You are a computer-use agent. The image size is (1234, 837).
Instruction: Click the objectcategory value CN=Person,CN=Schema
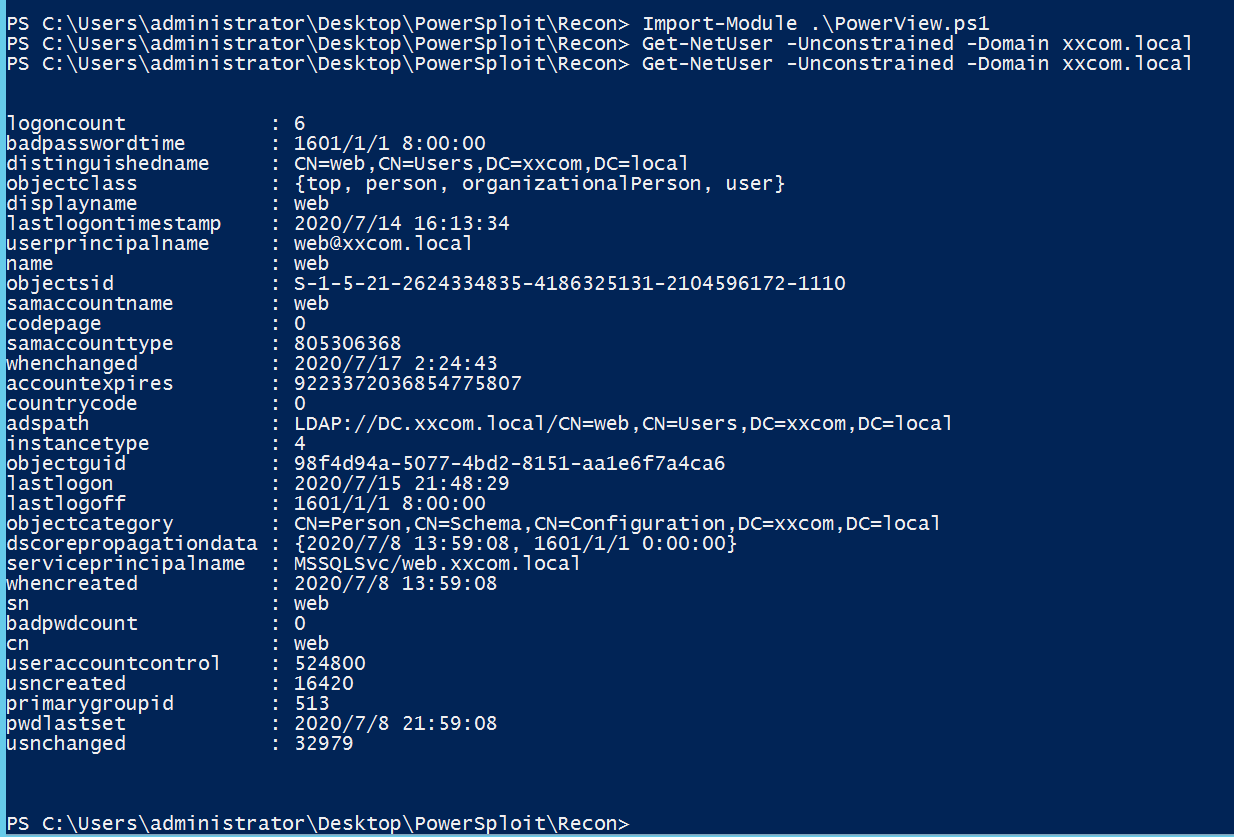click(x=617, y=524)
